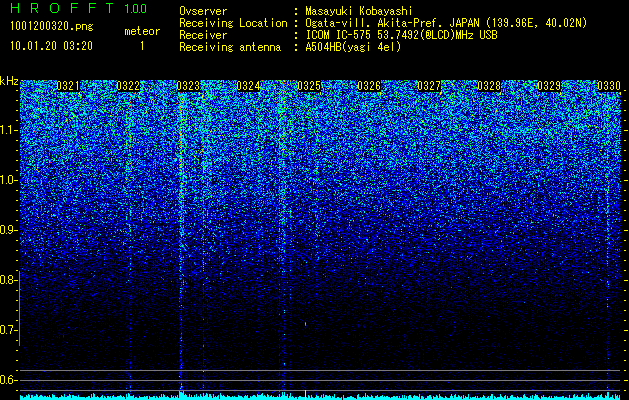
Task: Click the 0326 time marker
Action: (x=369, y=86)
